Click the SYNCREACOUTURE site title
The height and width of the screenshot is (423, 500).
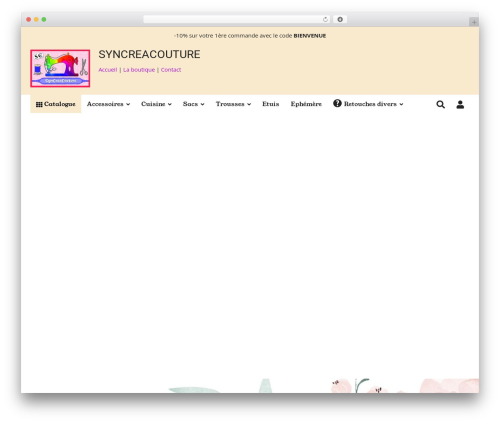click(149, 54)
